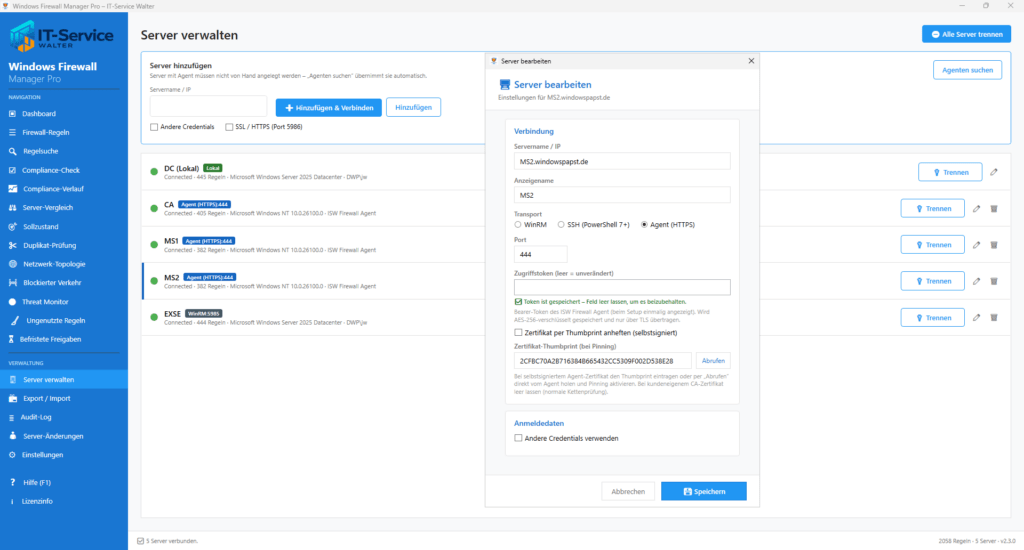This screenshot has height=550, width=1024.
Task: Choose SSH (PowerShell 7+) transport
Action: pyautogui.click(x=561, y=225)
